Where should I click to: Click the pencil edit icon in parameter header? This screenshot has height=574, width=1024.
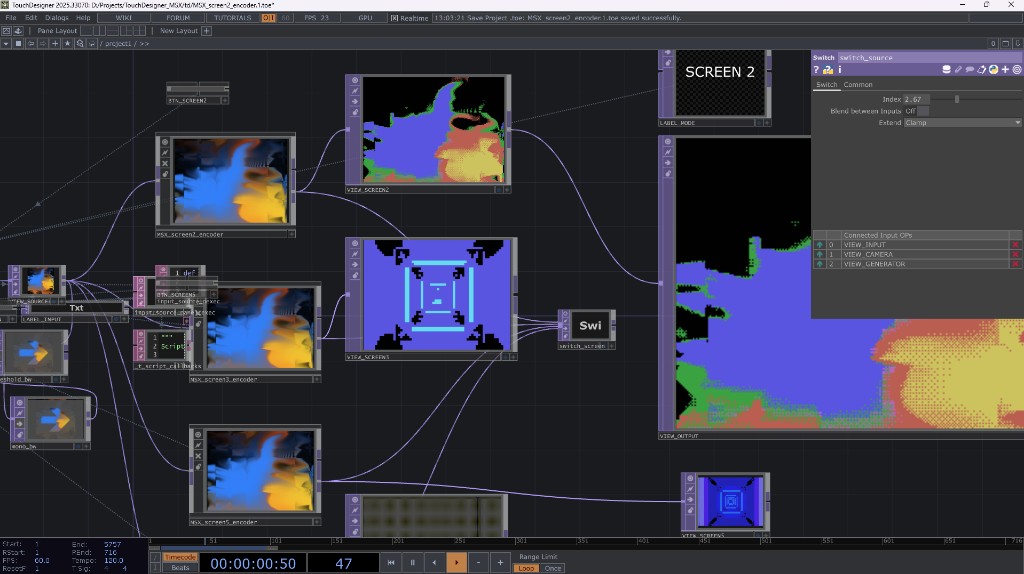pyautogui.click(x=958, y=70)
